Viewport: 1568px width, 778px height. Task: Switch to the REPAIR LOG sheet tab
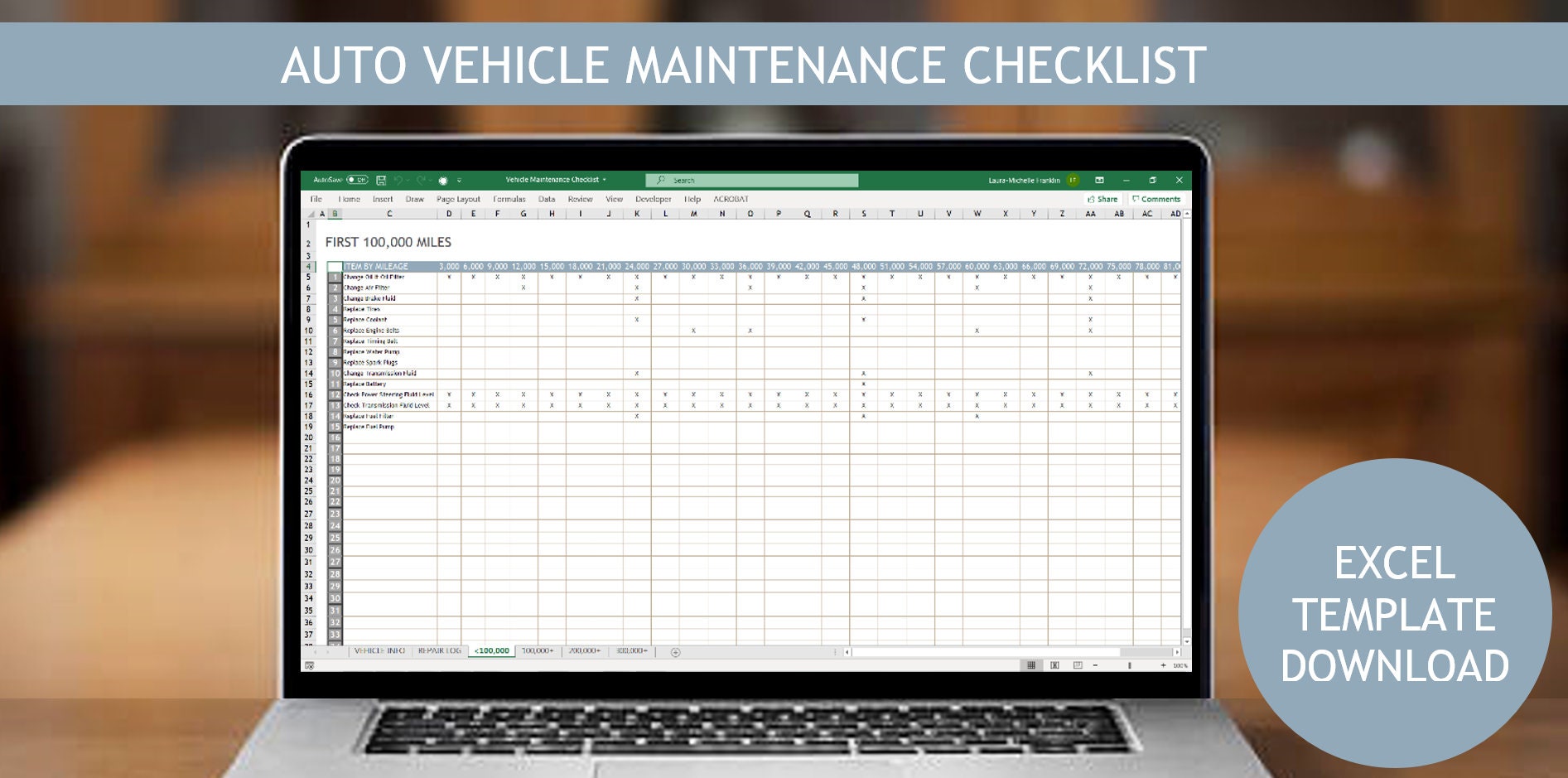[440, 651]
